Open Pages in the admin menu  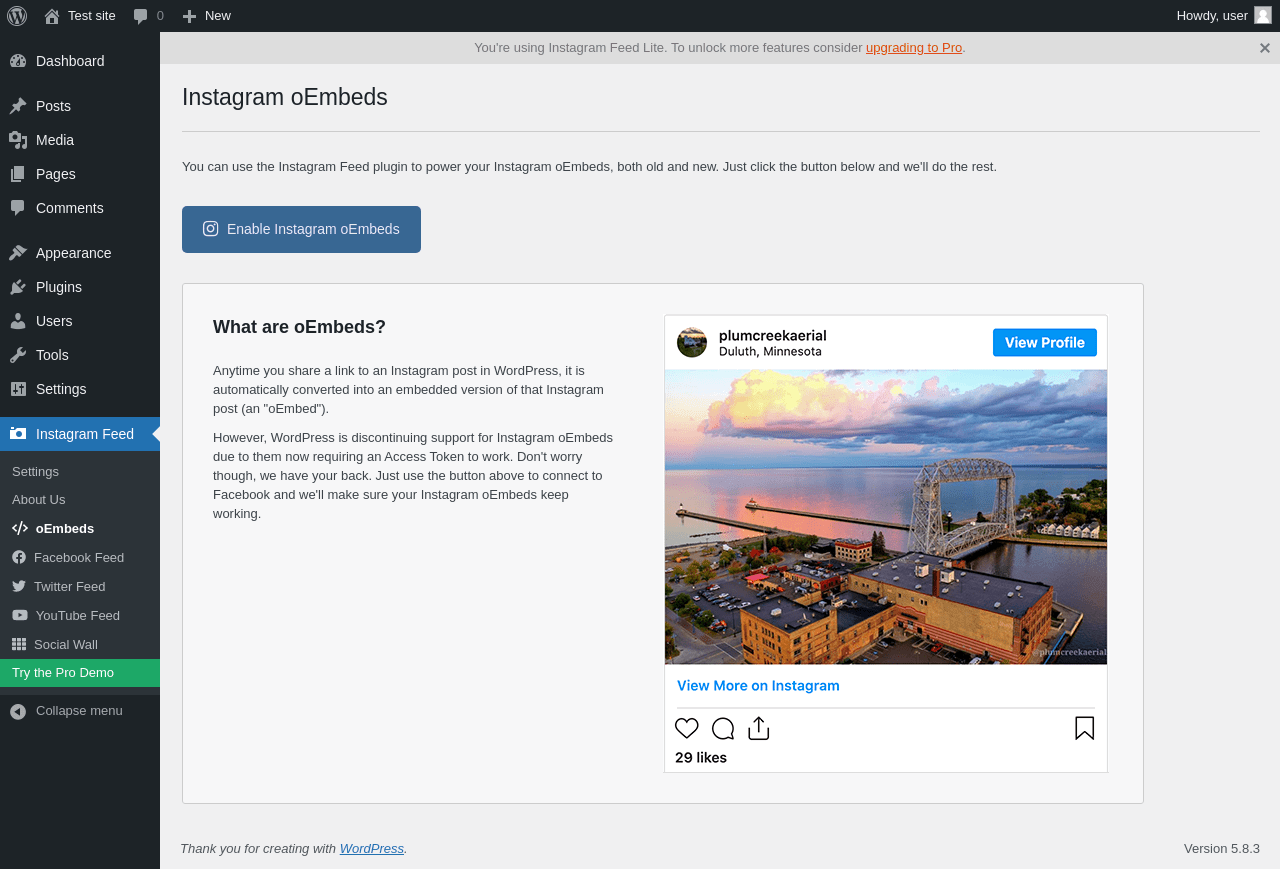click(x=80, y=174)
